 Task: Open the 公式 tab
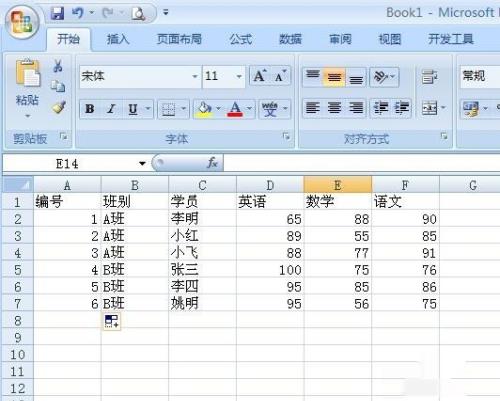point(240,39)
